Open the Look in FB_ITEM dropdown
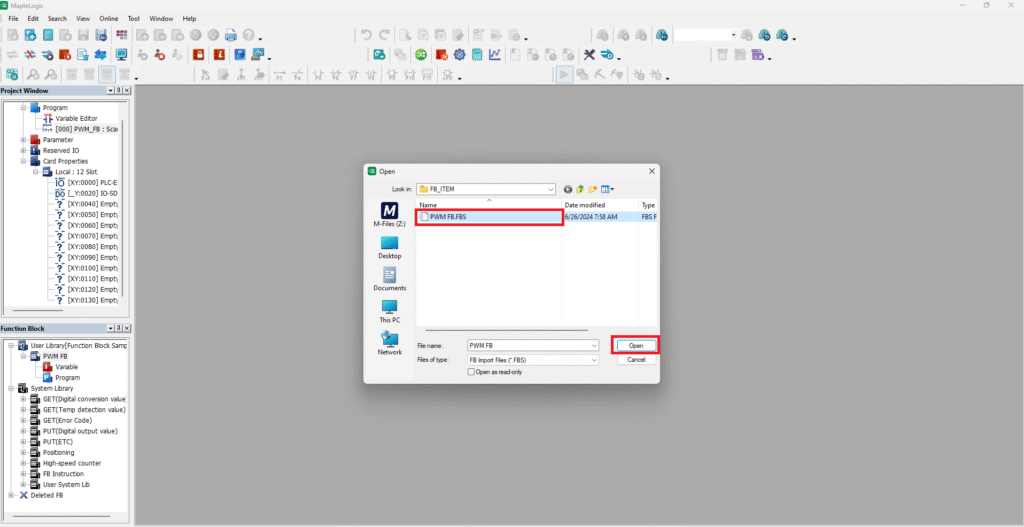 [x=550, y=189]
